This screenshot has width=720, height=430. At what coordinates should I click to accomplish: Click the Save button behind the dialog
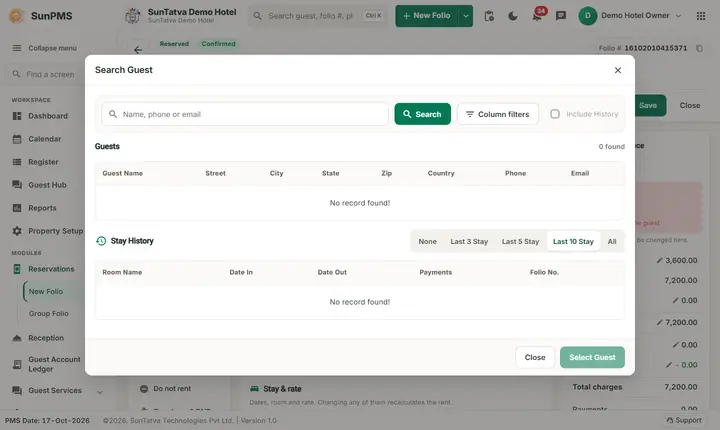point(650,105)
